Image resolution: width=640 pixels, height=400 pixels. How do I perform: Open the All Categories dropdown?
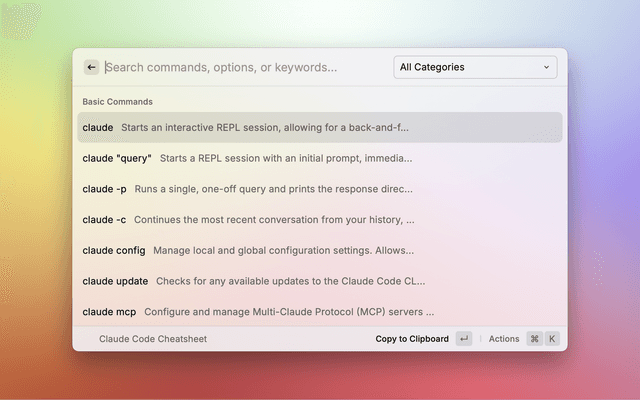(x=474, y=67)
